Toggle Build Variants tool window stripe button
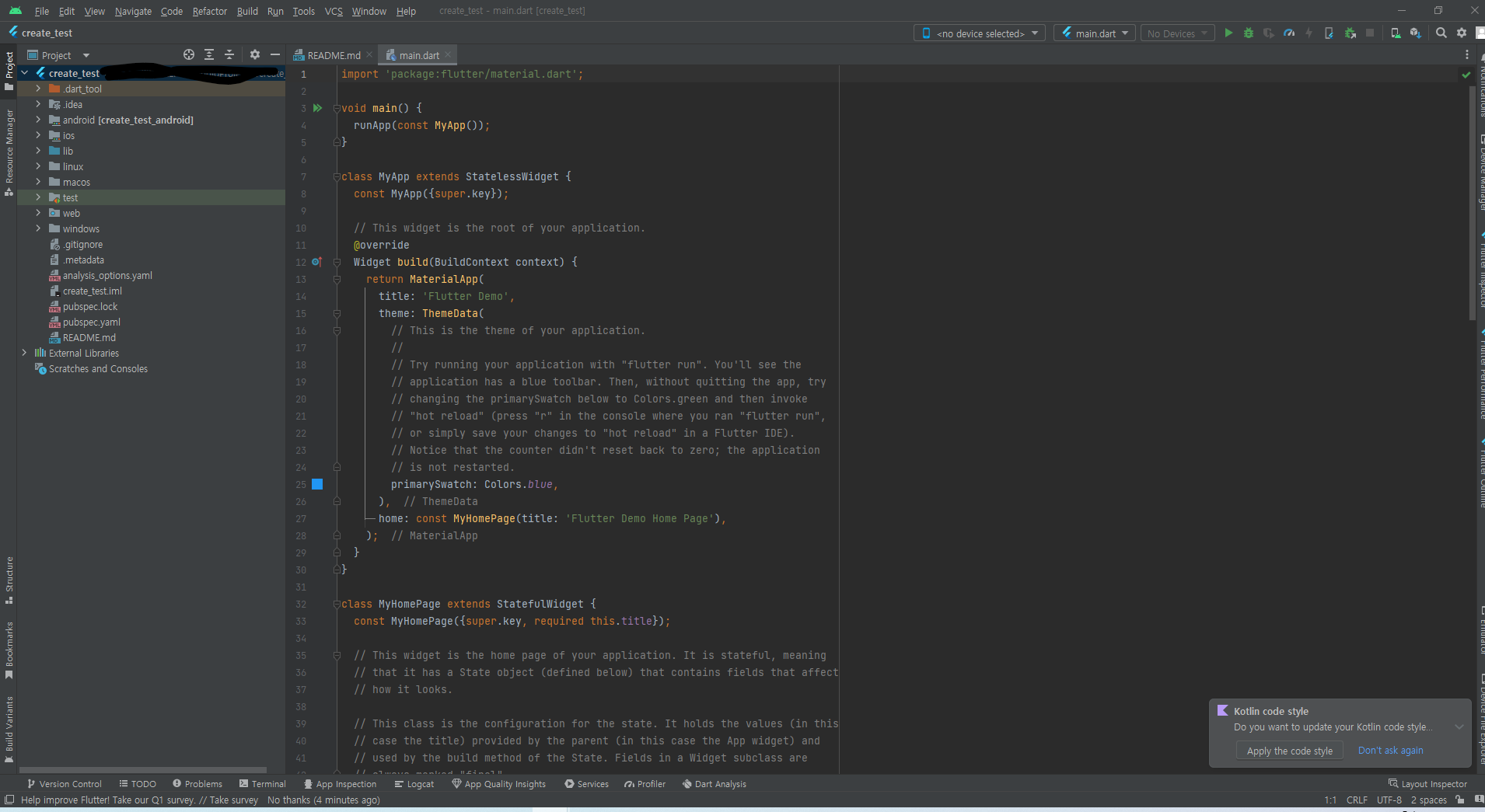This screenshot has height=812, width=1485. (x=9, y=729)
